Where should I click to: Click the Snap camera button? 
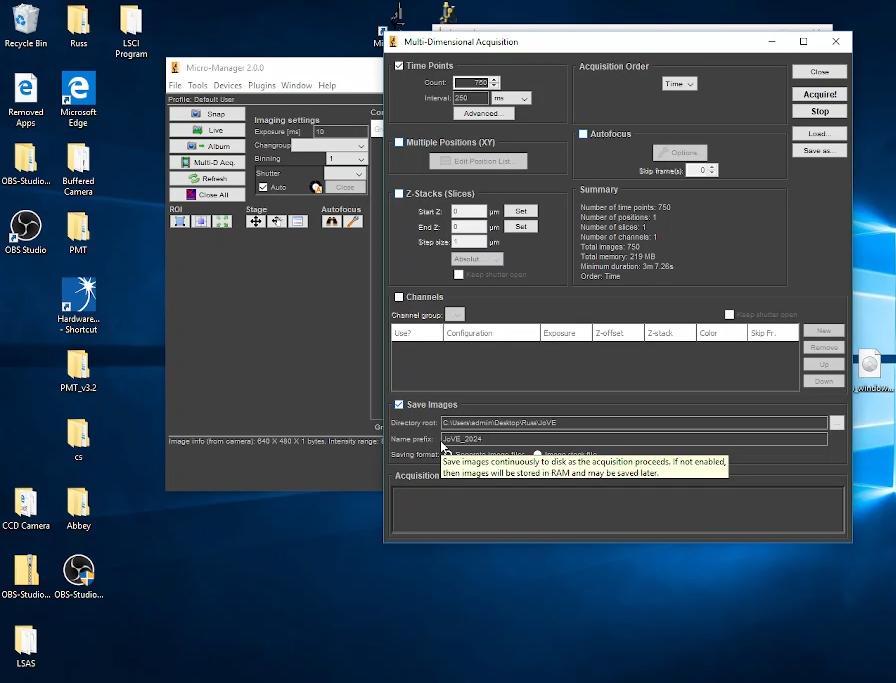207,114
